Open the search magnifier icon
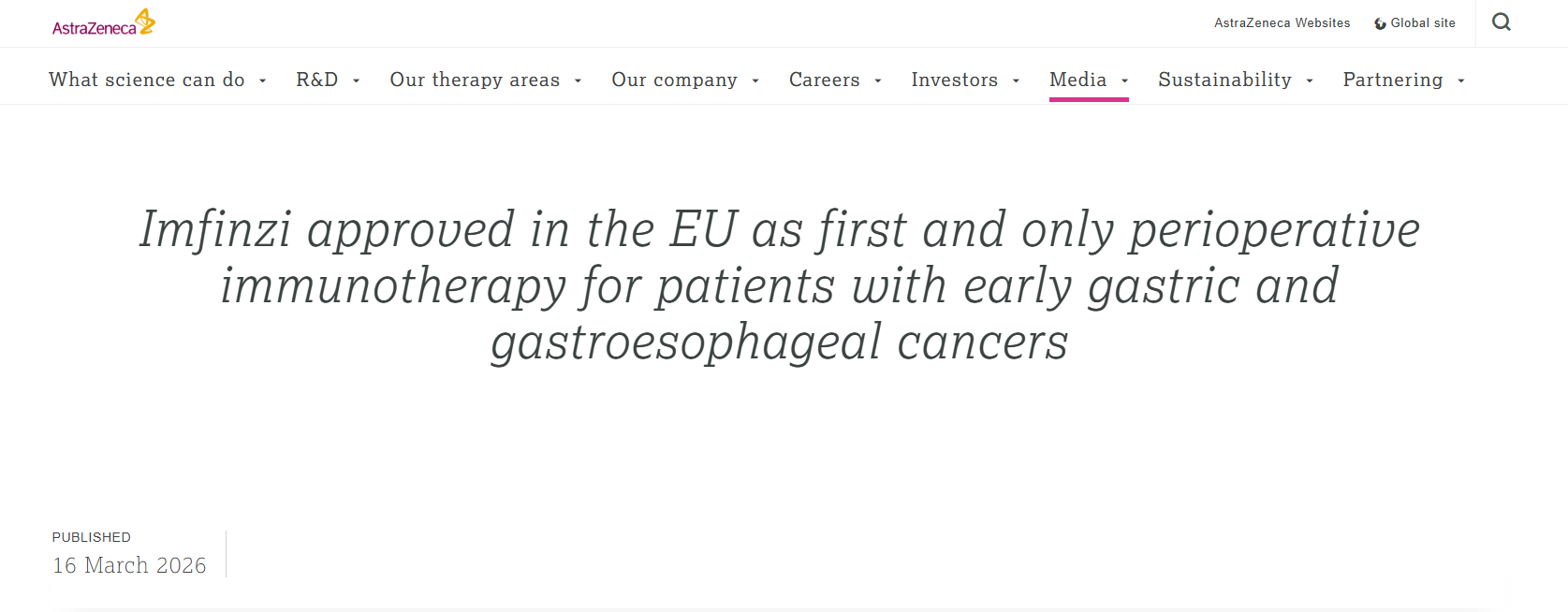The image size is (1568, 612). tap(1502, 22)
